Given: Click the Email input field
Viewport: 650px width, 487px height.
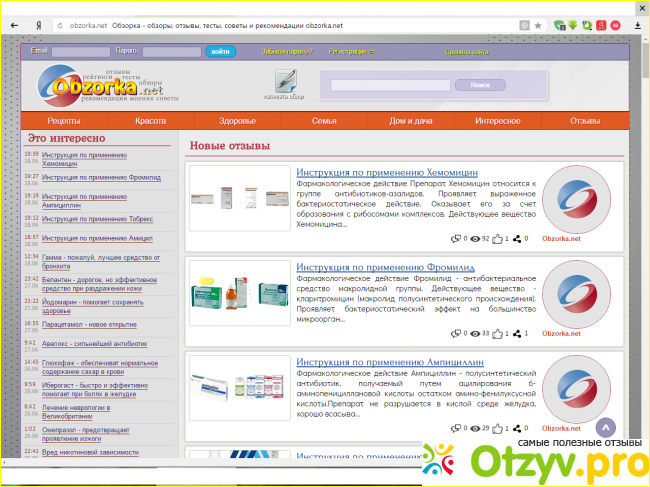Looking at the screenshot, I should [x=79, y=51].
